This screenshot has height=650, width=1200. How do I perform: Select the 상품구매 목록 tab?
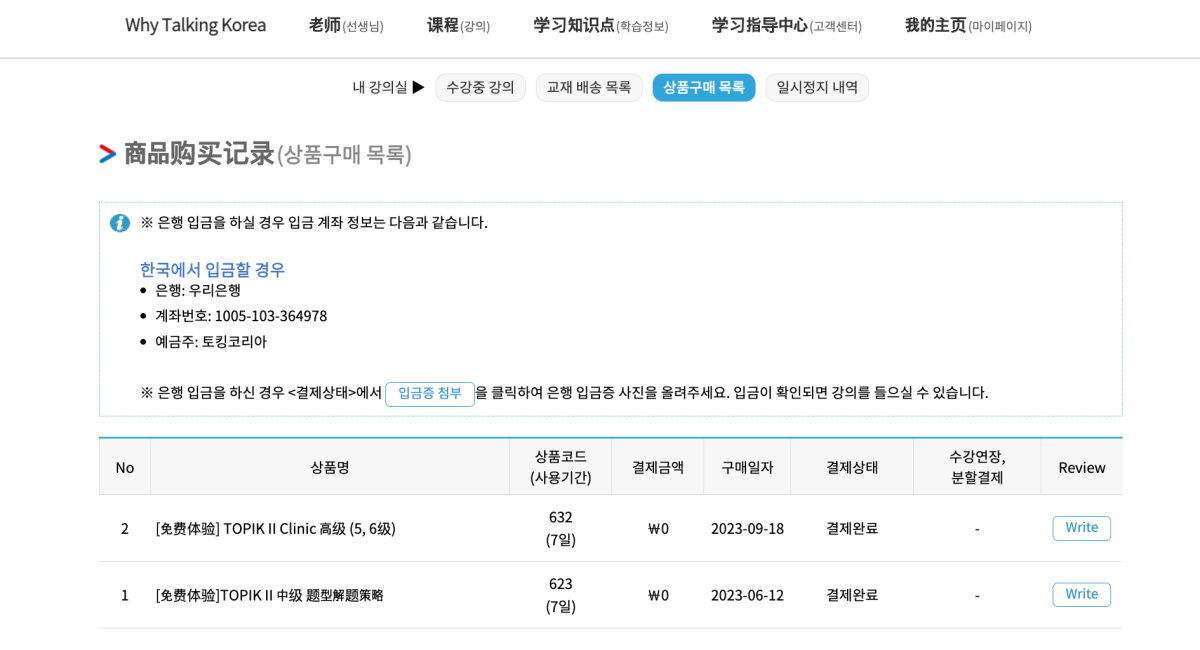tap(704, 87)
